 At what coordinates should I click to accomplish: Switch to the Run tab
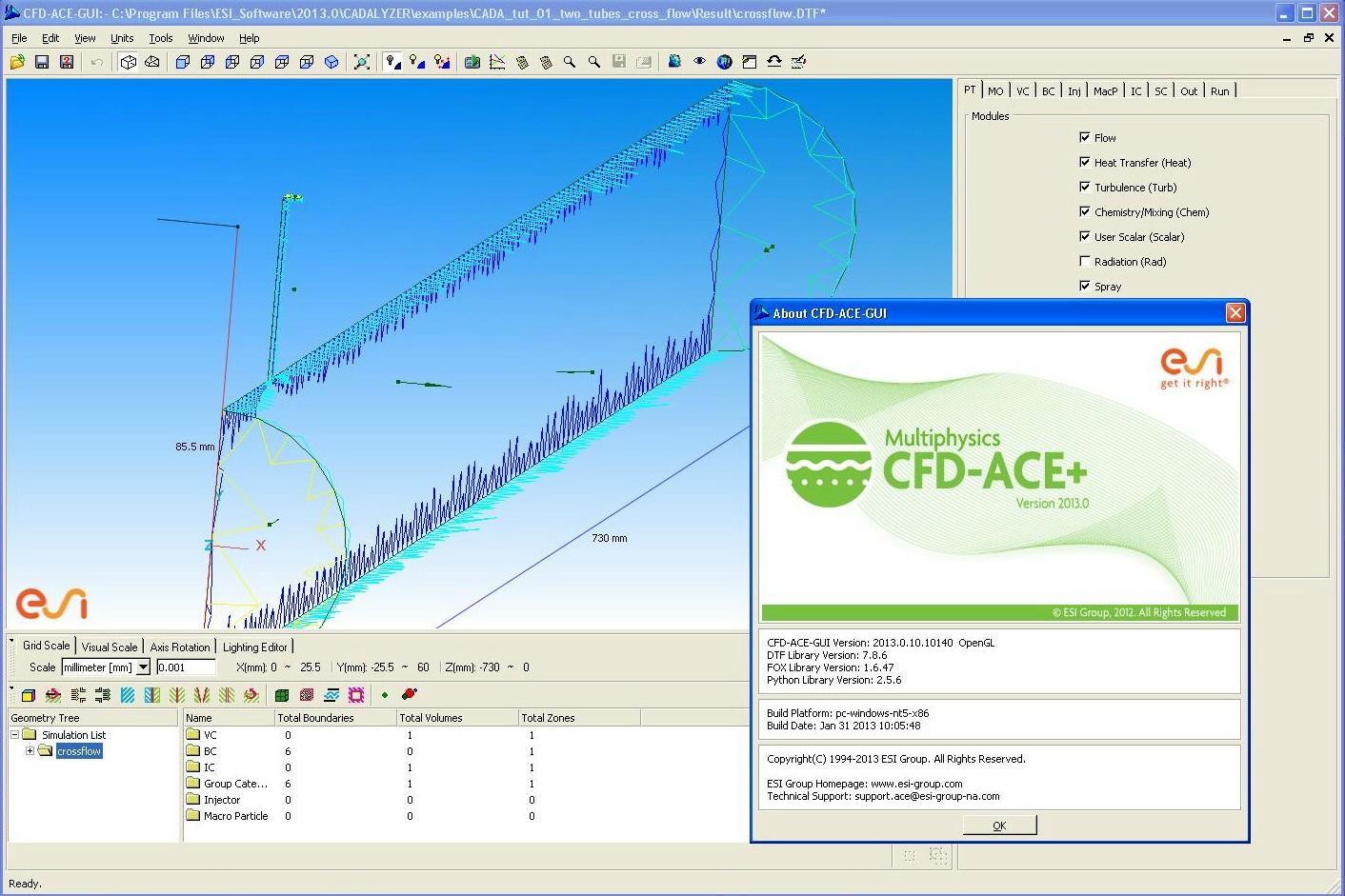[x=1220, y=91]
